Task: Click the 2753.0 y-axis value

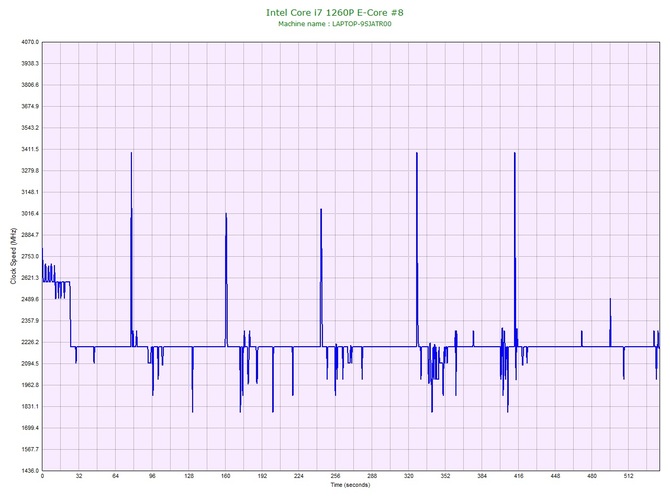Action: click(30, 256)
